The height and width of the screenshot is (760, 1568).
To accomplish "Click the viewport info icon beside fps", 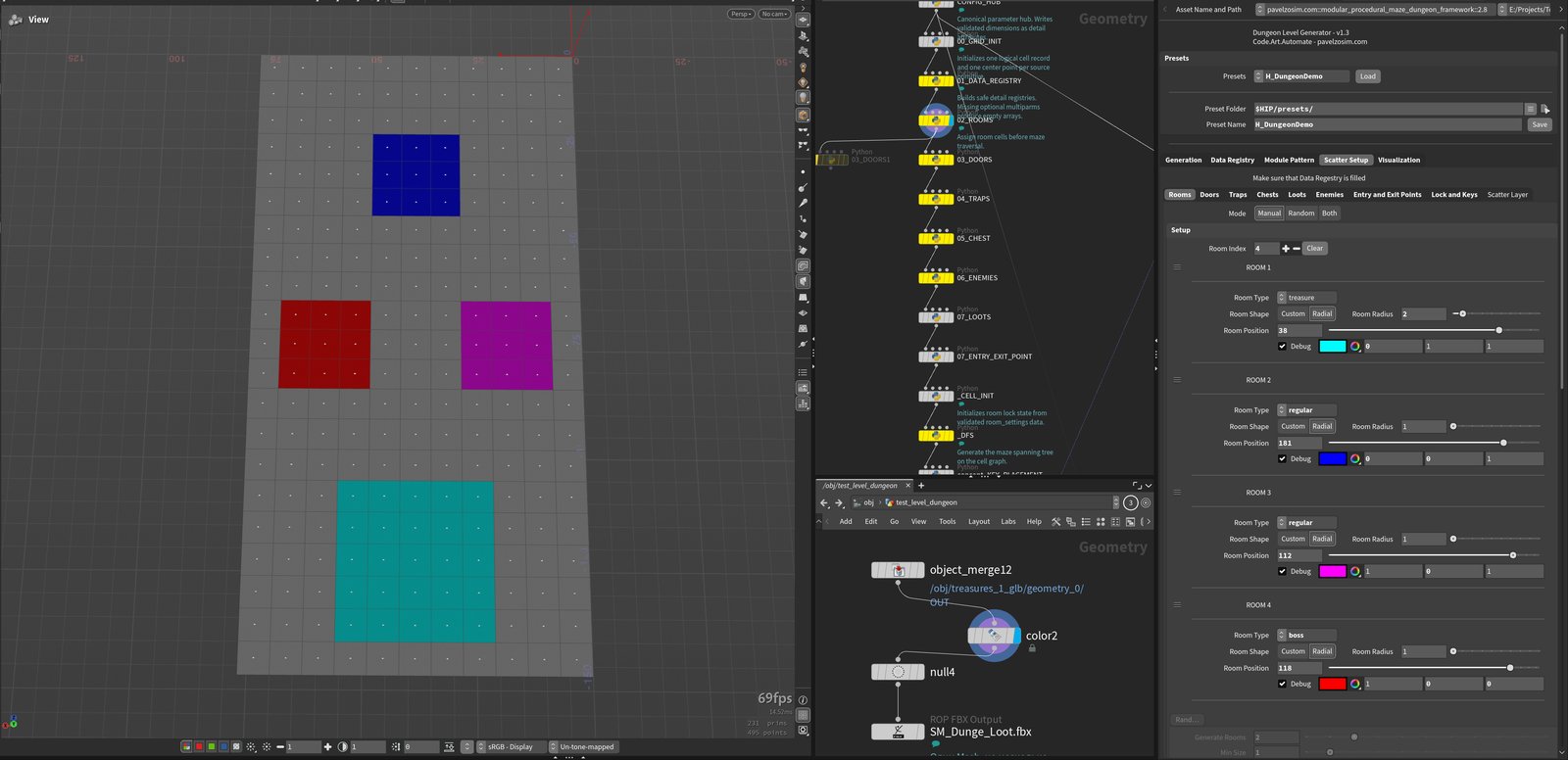I will coord(803,700).
